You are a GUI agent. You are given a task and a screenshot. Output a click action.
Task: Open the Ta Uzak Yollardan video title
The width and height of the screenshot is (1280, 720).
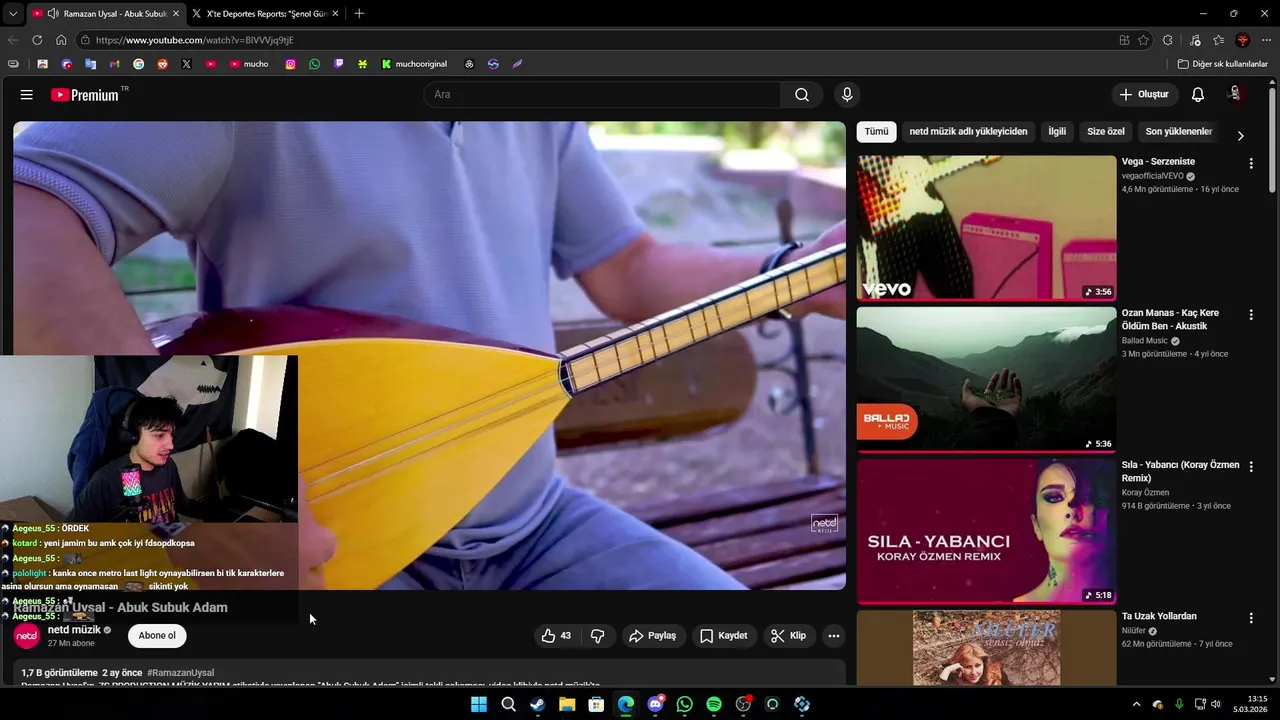(1159, 616)
